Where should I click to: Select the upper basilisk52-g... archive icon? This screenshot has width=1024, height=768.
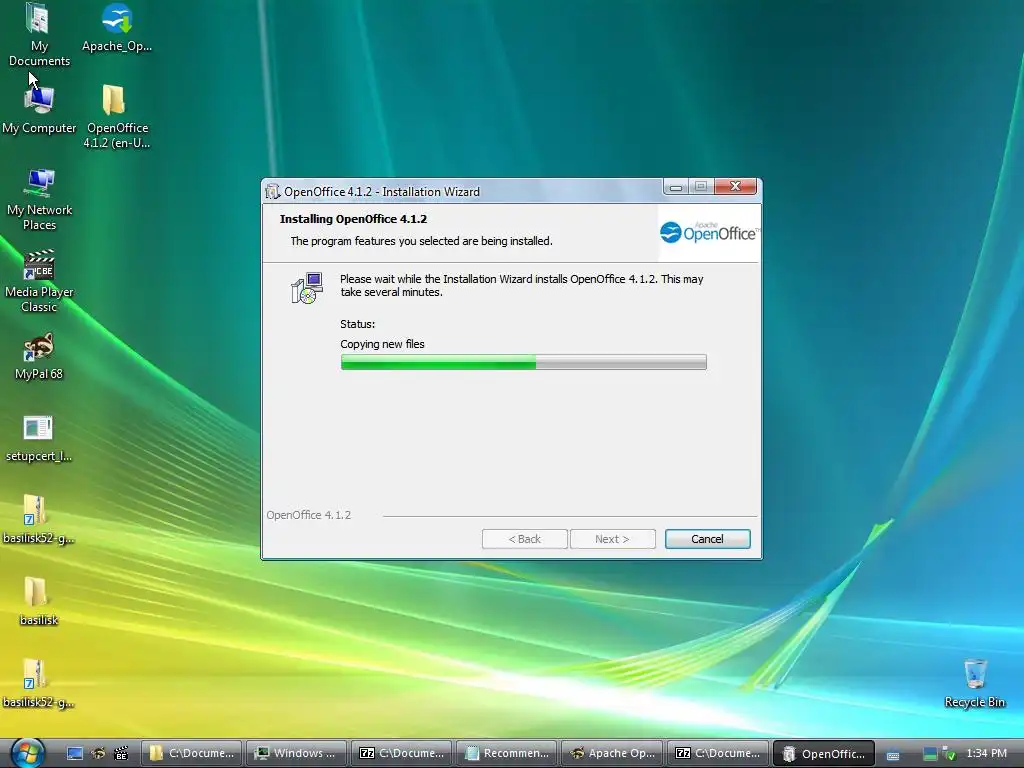(39, 520)
